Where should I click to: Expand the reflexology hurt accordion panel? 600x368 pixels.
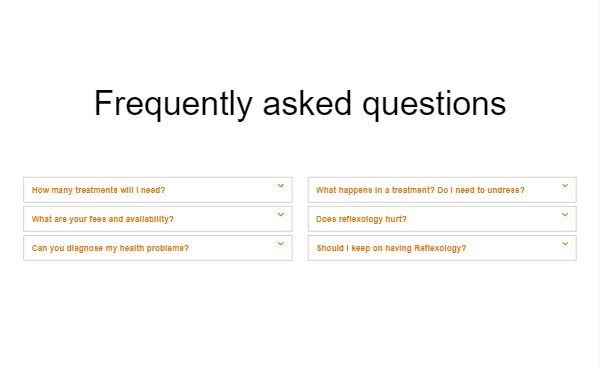[442, 219]
